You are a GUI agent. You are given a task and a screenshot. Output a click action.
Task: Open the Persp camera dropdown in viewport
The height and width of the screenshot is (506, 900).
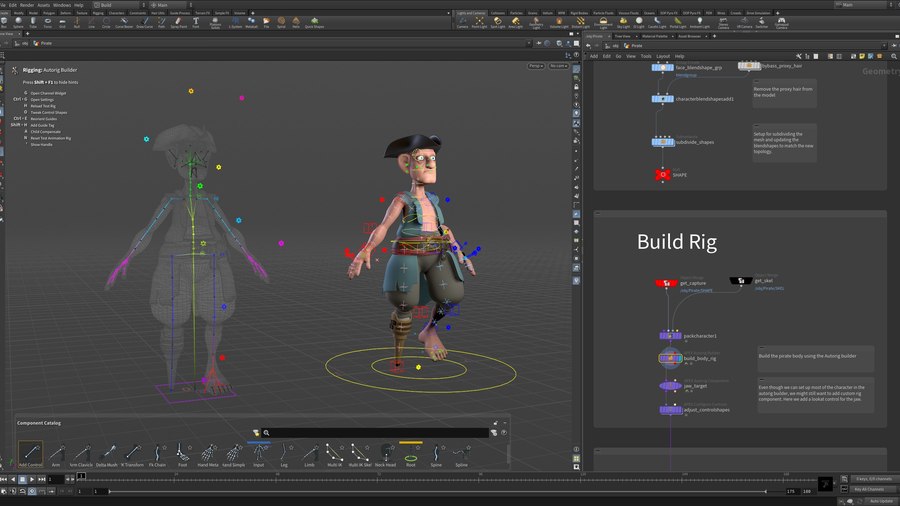click(536, 66)
